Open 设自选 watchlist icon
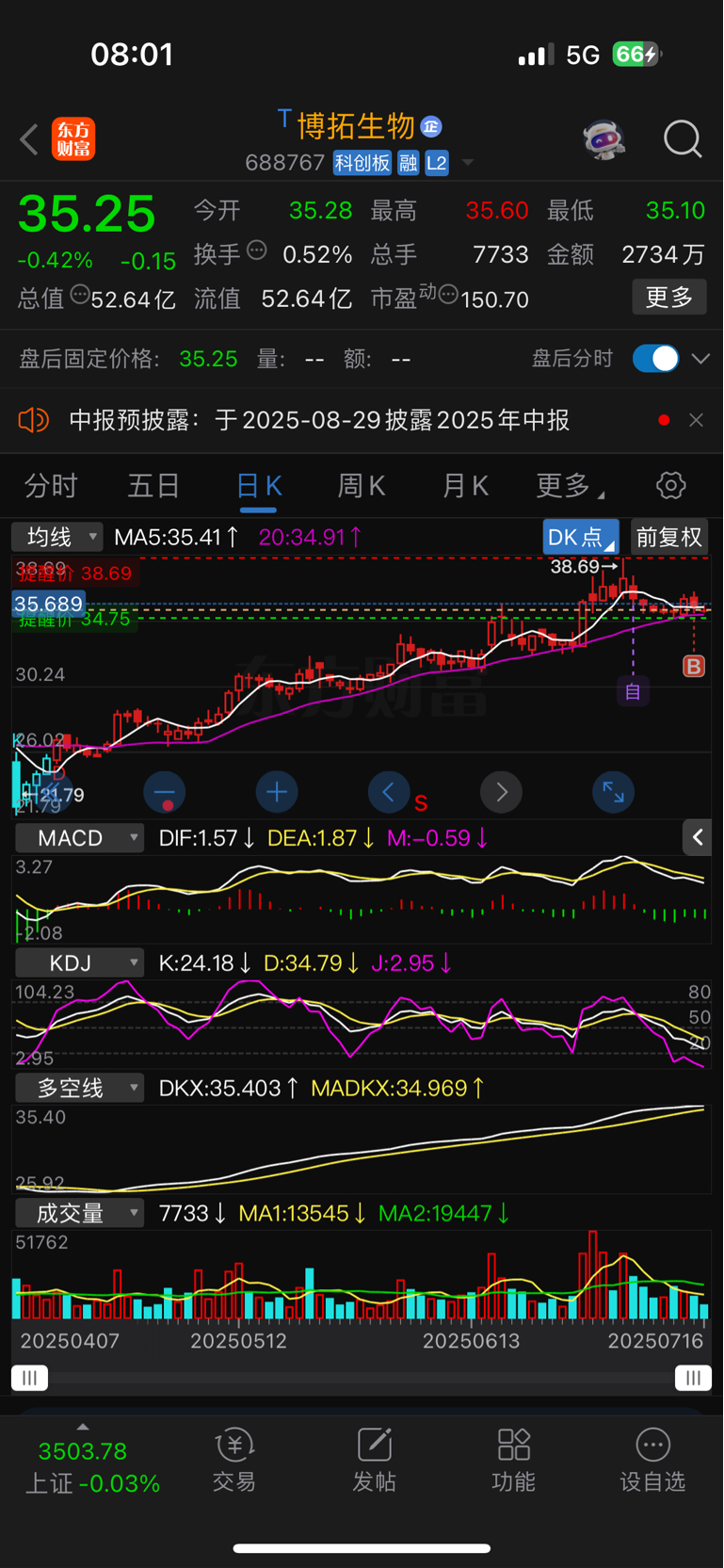 pos(652,1461)
